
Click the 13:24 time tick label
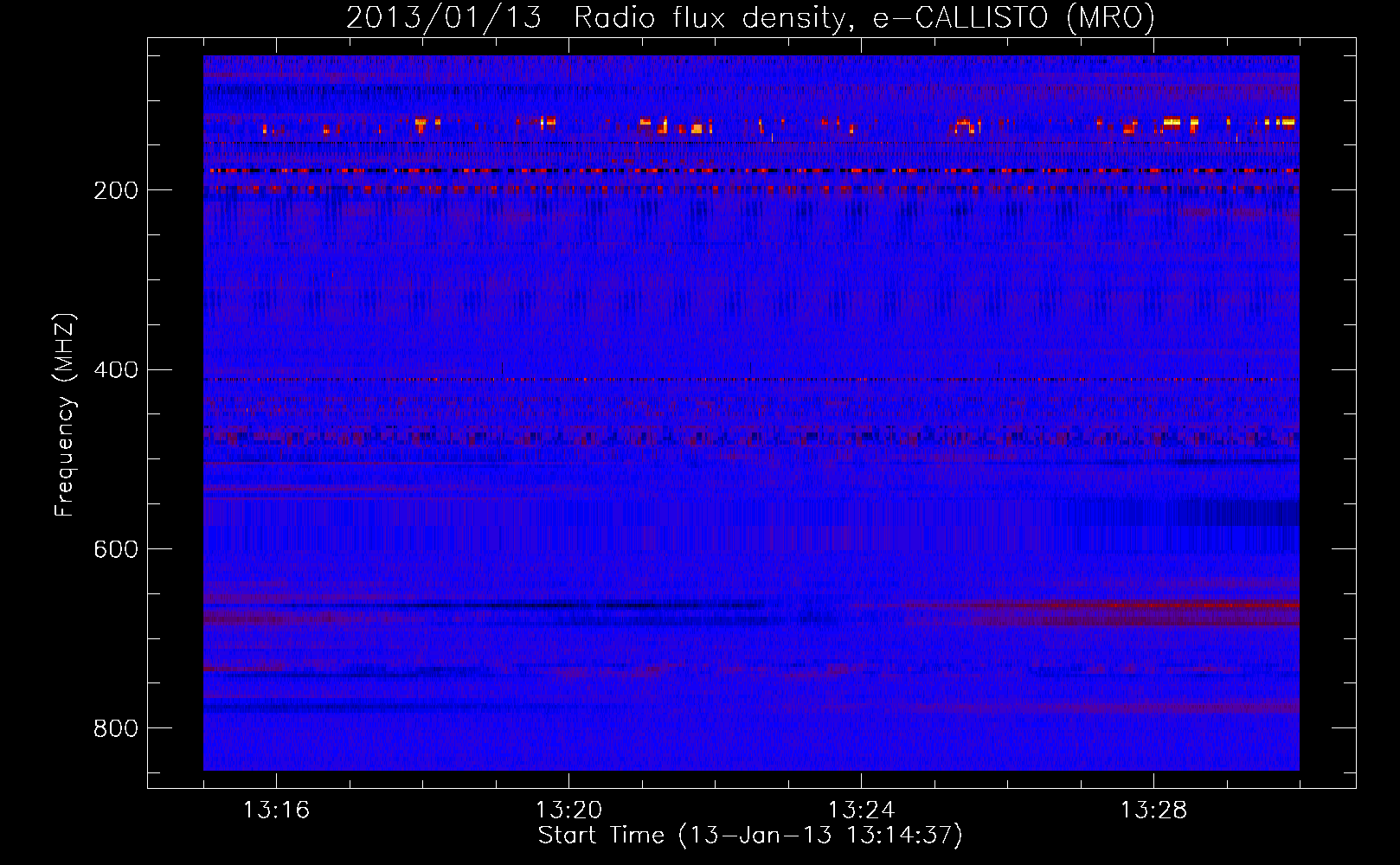[x=861, y=810]
